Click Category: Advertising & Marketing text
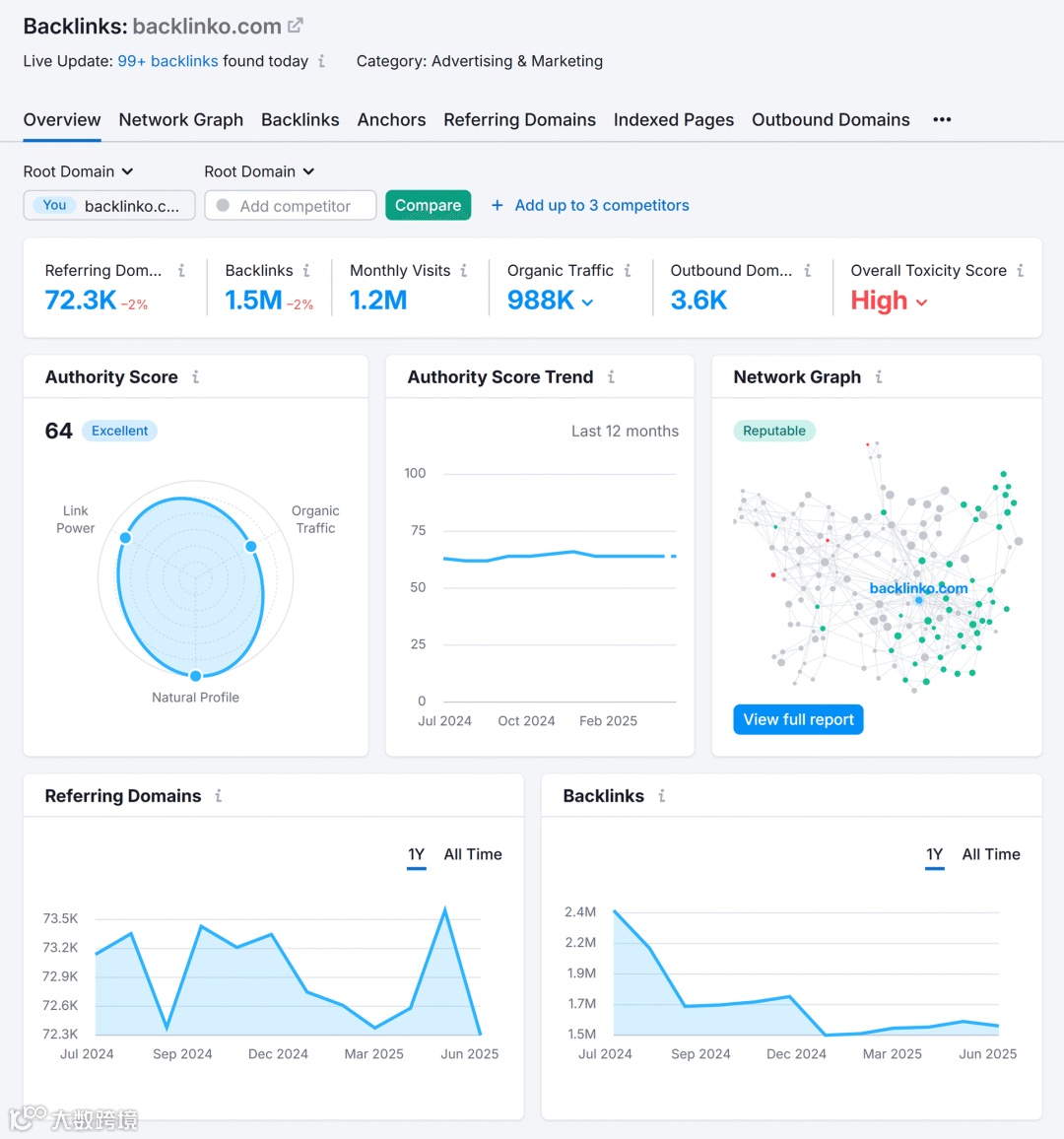1064x1139 pixels. [480, 61]
